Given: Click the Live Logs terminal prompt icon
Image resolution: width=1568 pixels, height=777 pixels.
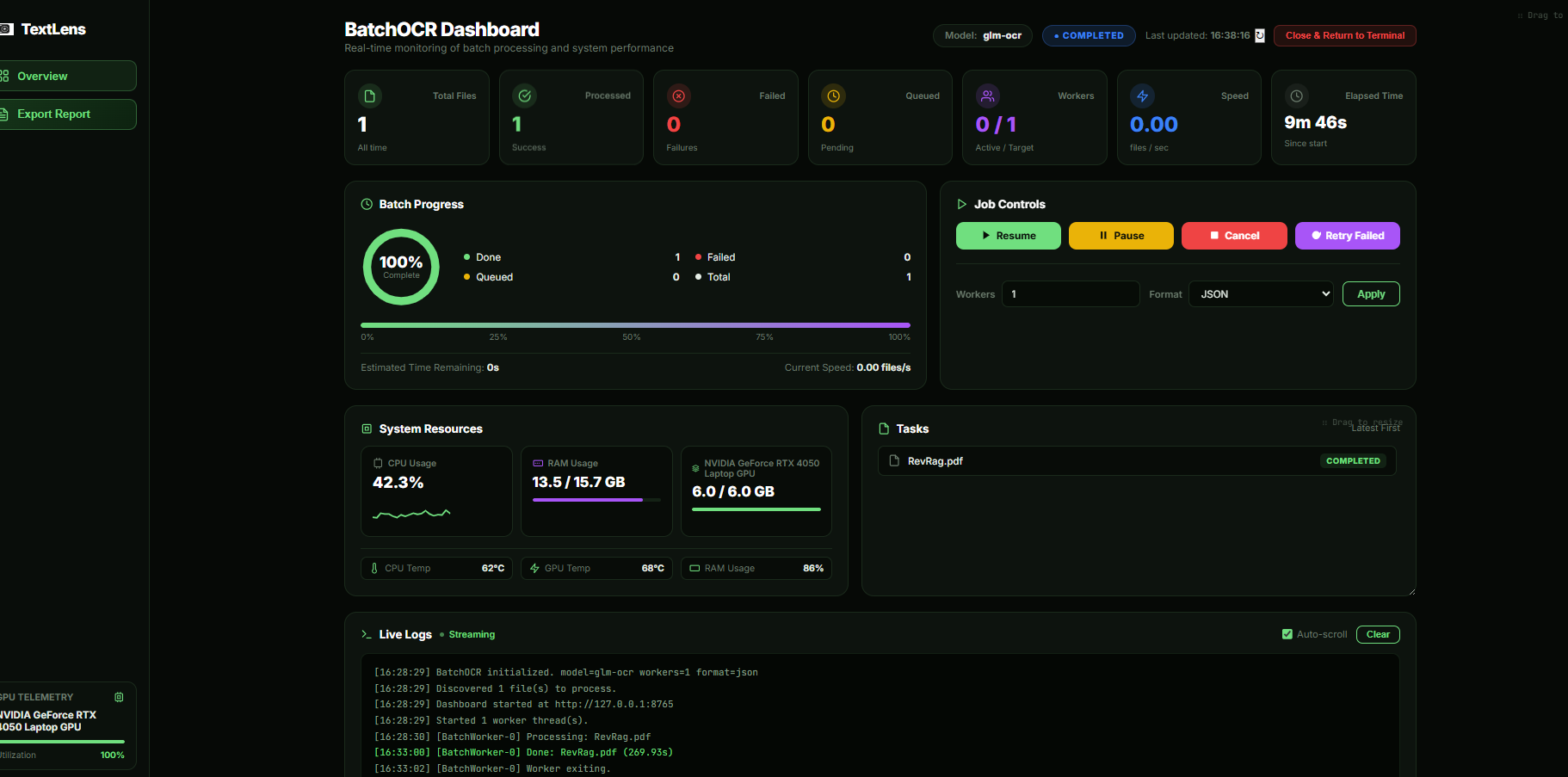Looking at the screenshot, I should click(x=367, y=634).
